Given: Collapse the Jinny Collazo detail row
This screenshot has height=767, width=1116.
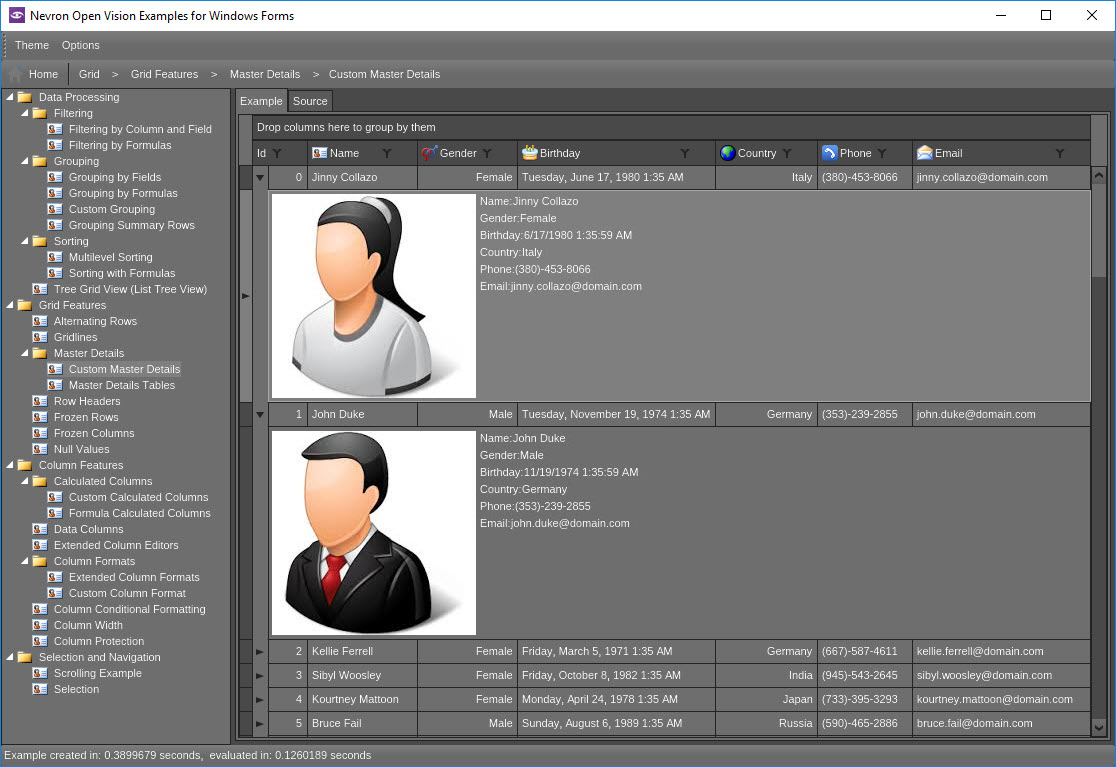Looking at the screenshot, I should pyautogui.click(x=260, y=178).
